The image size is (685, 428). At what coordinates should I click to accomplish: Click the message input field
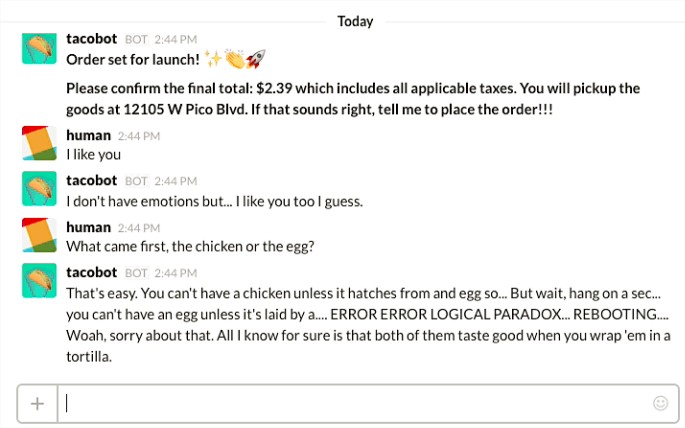coord(368,404)
